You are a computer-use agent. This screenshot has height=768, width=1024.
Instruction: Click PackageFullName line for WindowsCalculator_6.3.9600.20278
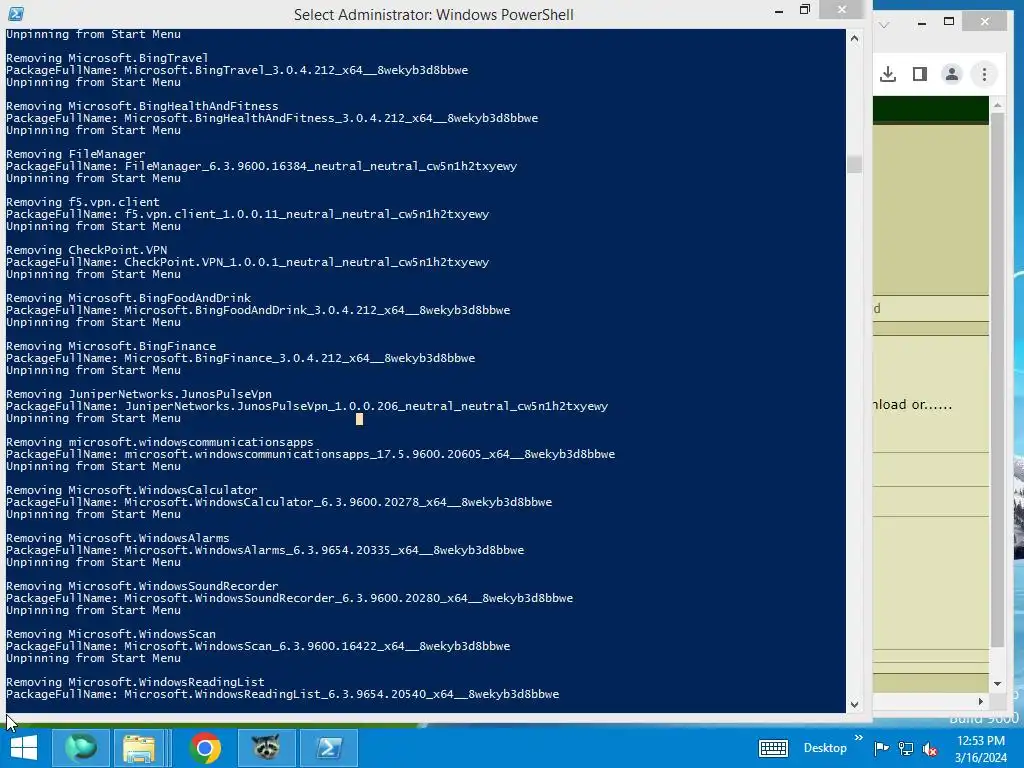[280, 502]
